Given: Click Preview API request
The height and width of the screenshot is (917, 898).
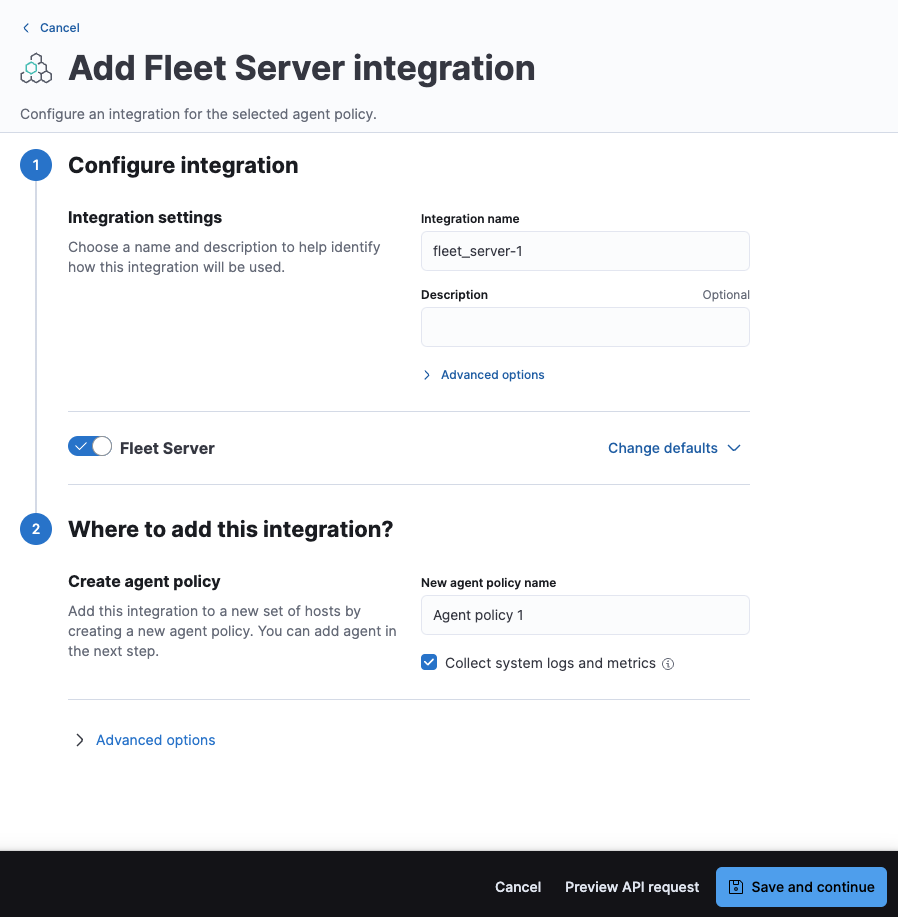Looking at the screenshot, I should coord(632,887).
